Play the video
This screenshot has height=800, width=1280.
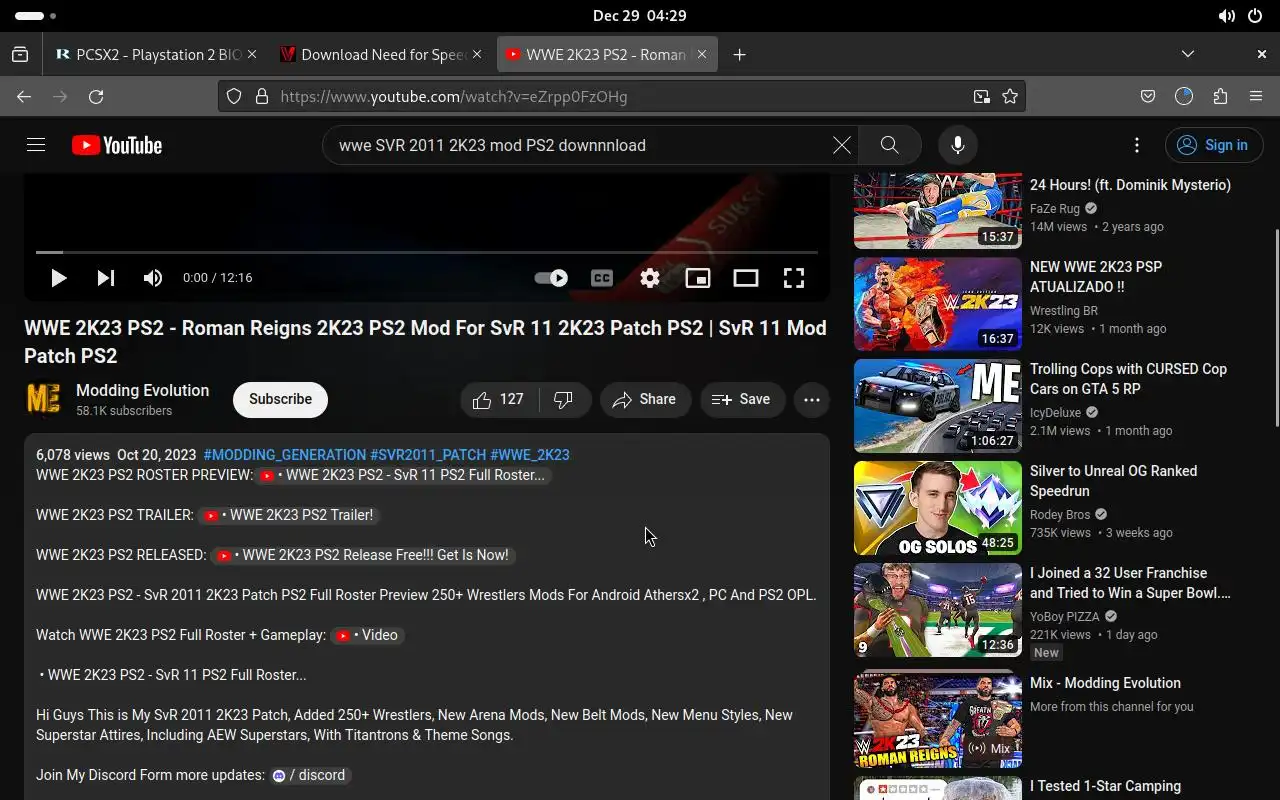point(58,278)
